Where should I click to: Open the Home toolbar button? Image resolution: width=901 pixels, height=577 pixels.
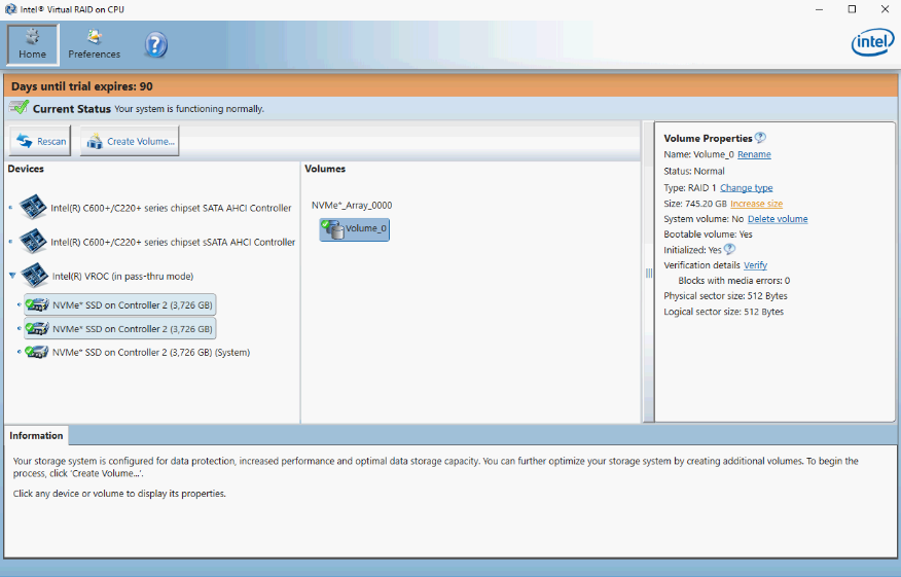pyautogui.click(x=33, y=44)
